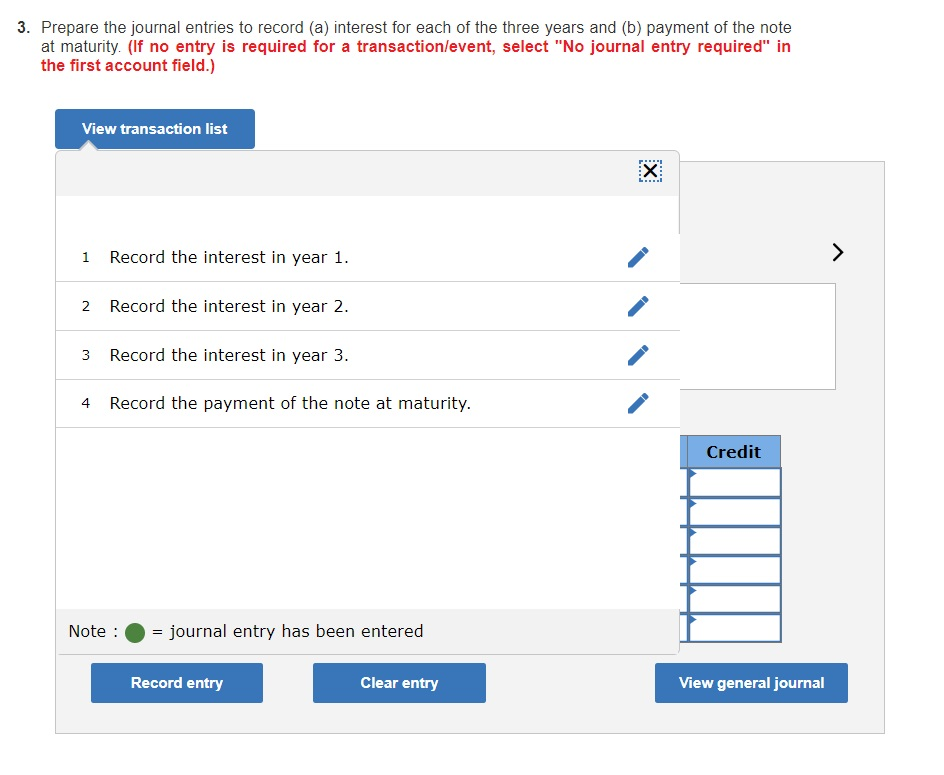Click Clear entry to reset the journal form

coord(399,682)
